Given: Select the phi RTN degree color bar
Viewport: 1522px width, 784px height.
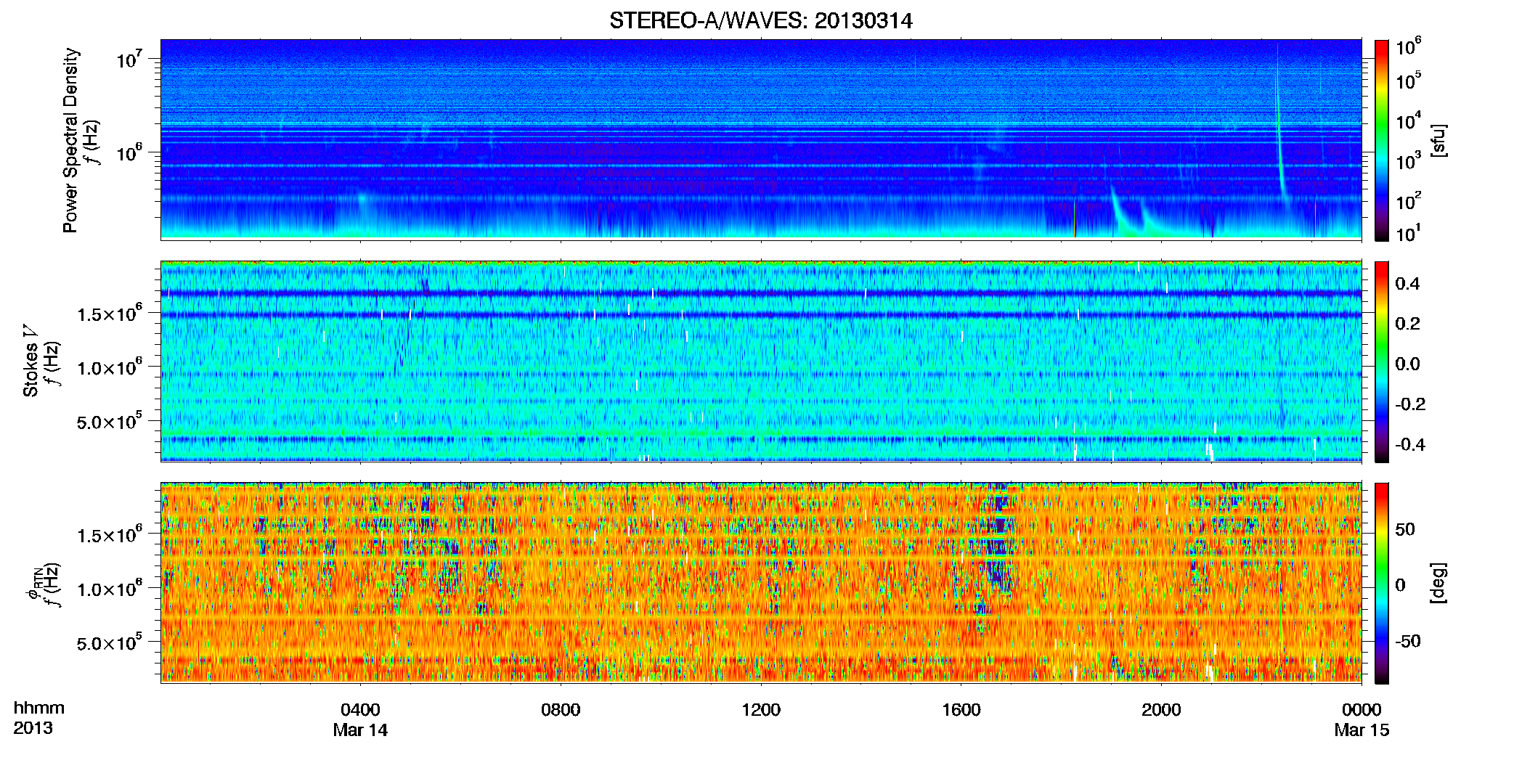Looking at the screenshot, I should coord(1382,583).
